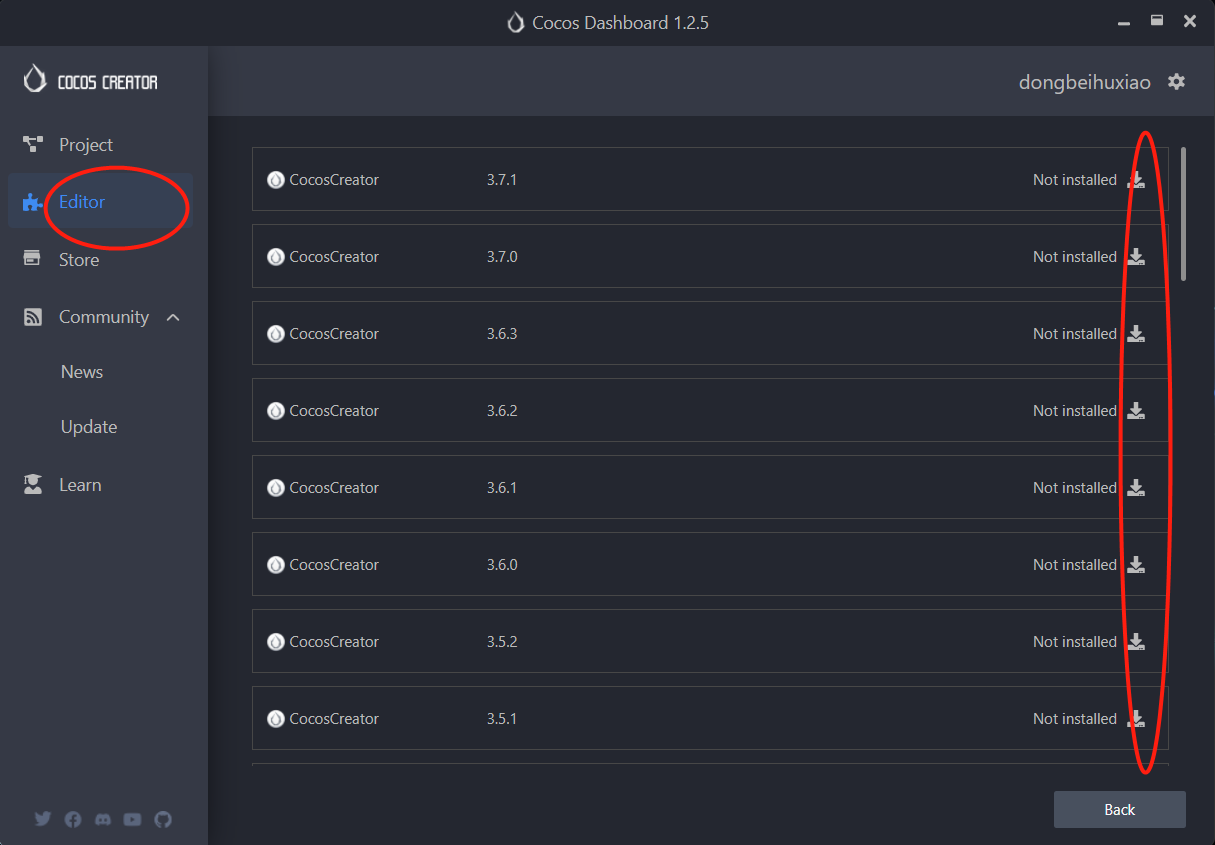Download CocosCreator 3.7.0 via its install icon
This screenshot has width=1215, height=845.
coord(1136,257)
